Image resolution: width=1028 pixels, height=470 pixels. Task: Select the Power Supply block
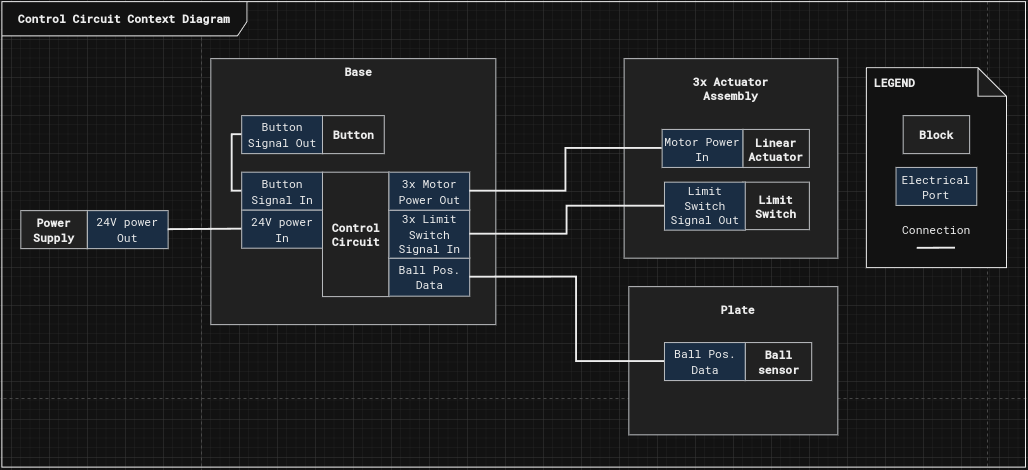click(54, 230)
